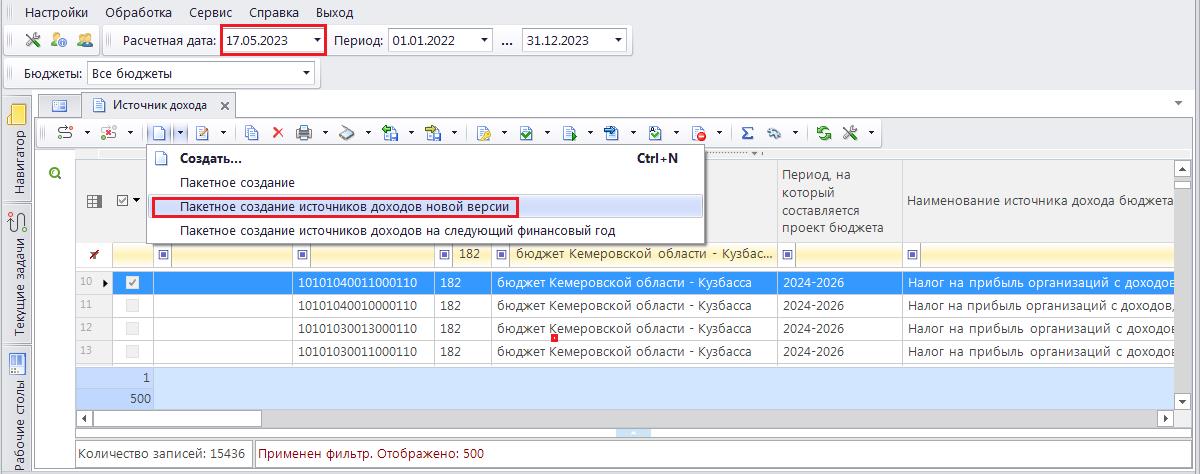Screen dimensions: 1200x474
Task: Click the document with red stop sign icon
Action: click(700, 132)
